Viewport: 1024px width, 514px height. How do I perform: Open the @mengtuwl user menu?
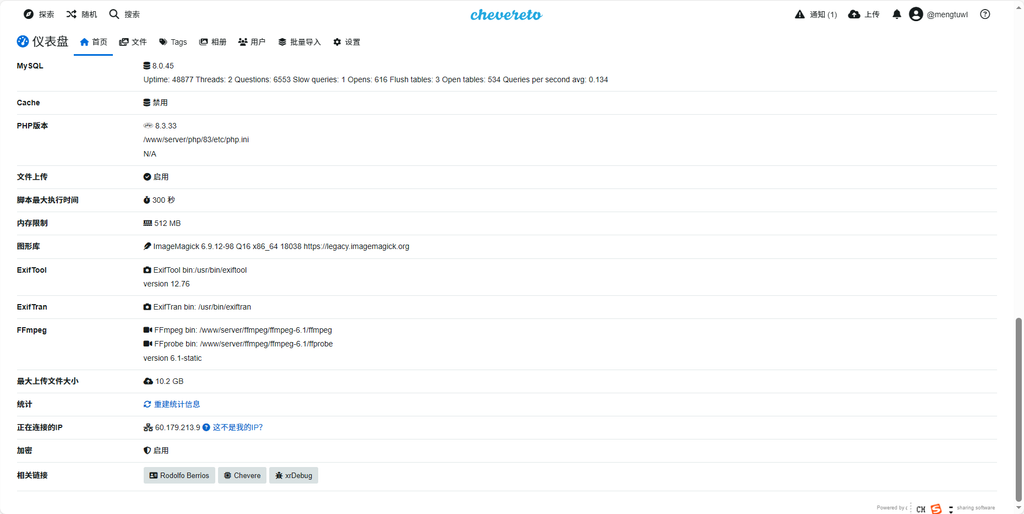click(938, 14)
